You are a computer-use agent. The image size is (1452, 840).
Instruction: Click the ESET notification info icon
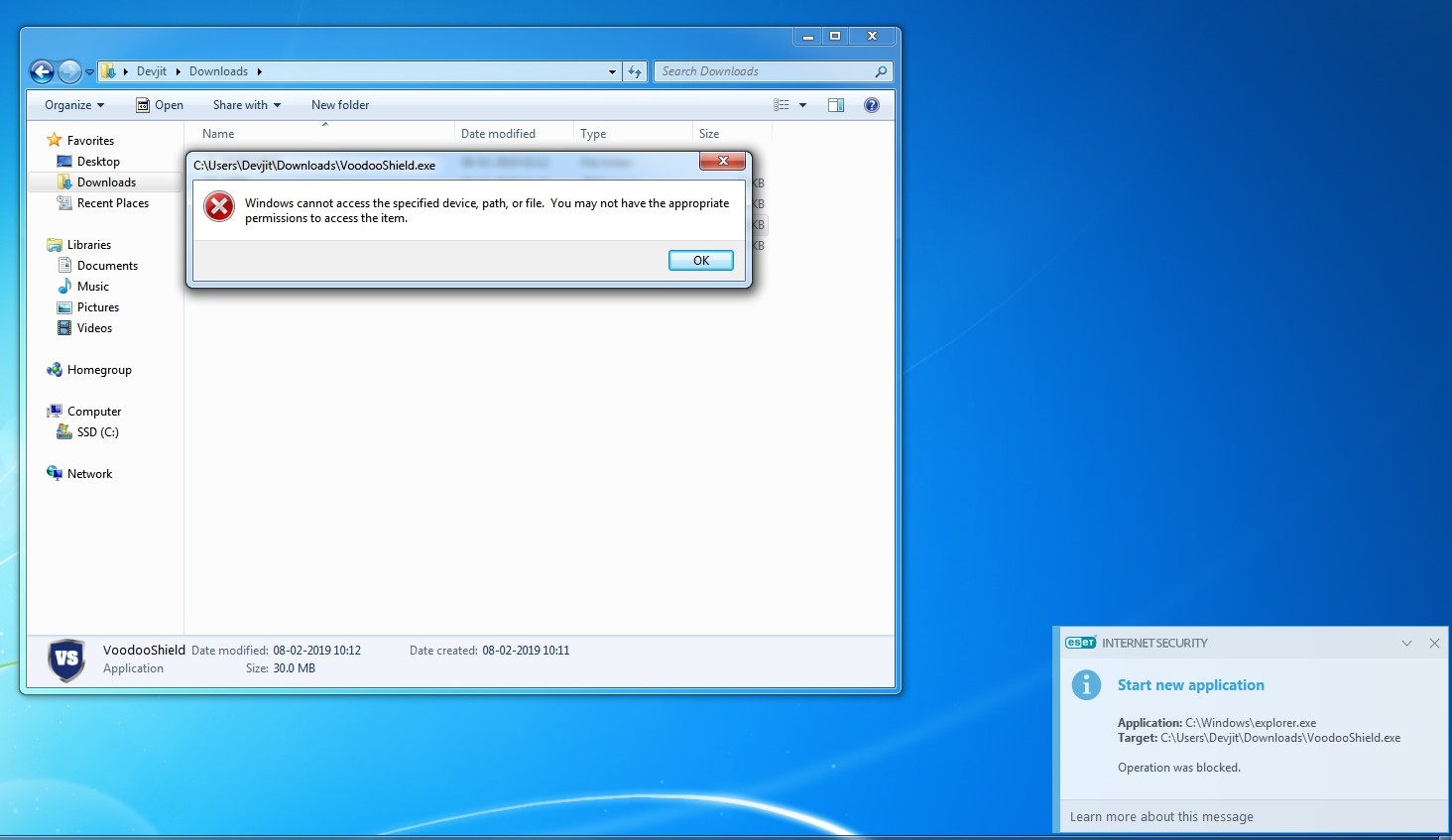tap(1087, 685)
